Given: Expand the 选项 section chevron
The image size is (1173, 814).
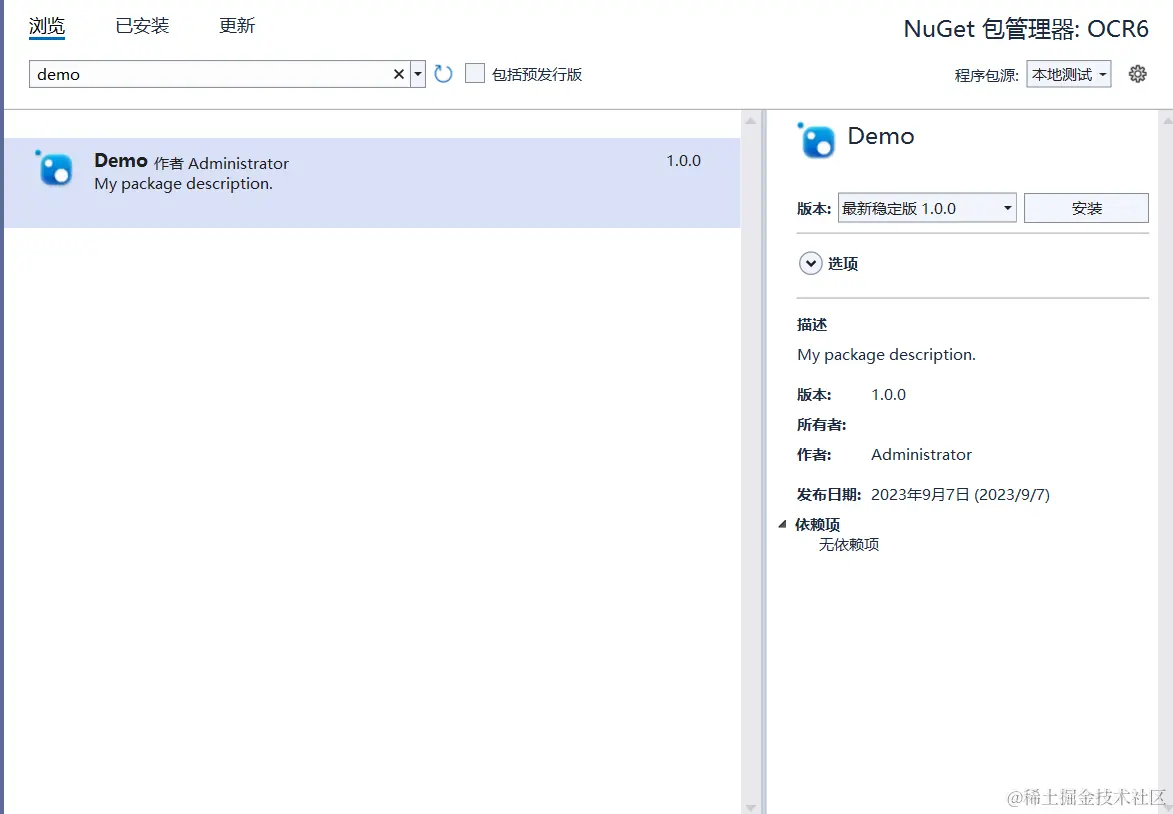Looking at the screenshot, I should pos(810,263).
